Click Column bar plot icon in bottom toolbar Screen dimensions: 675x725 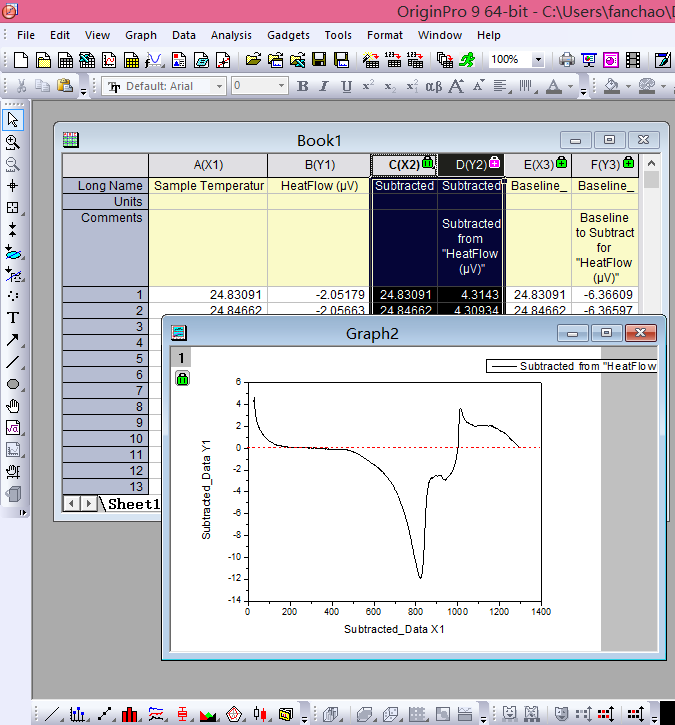coord(129,714)
